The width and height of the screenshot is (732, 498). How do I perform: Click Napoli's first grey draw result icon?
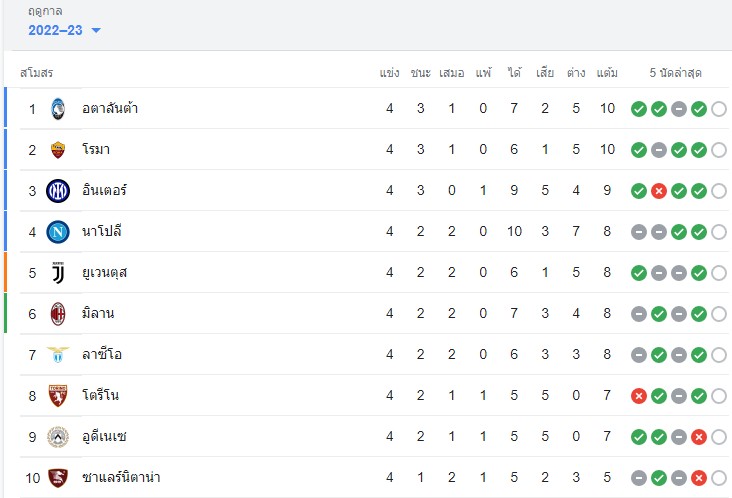(639, 232)
